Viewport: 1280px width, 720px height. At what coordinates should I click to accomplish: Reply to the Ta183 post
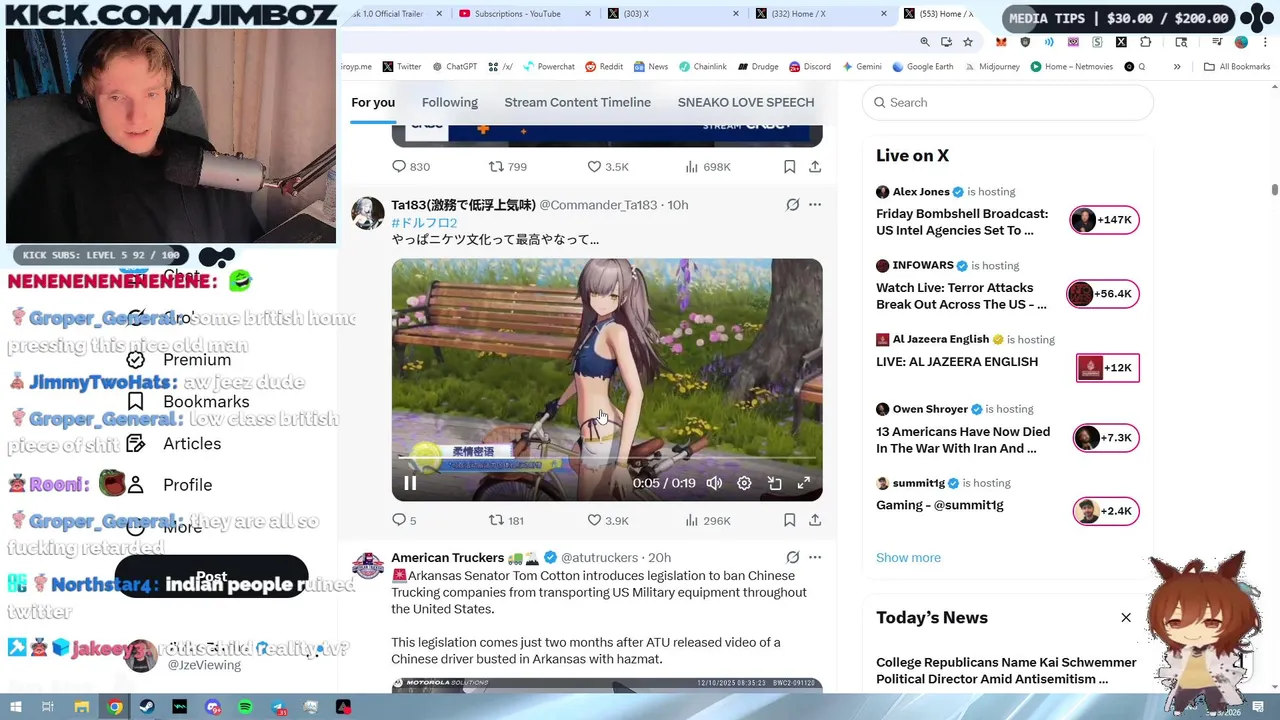tap(404, 520)
